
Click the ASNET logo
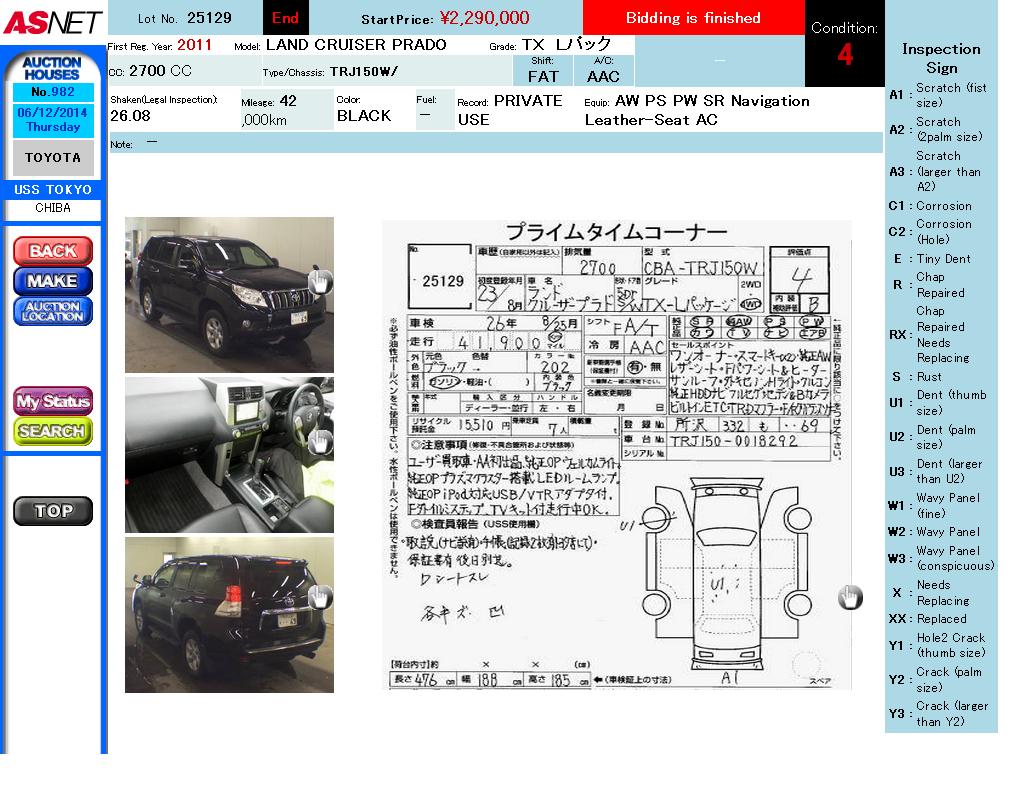[52, 22]
